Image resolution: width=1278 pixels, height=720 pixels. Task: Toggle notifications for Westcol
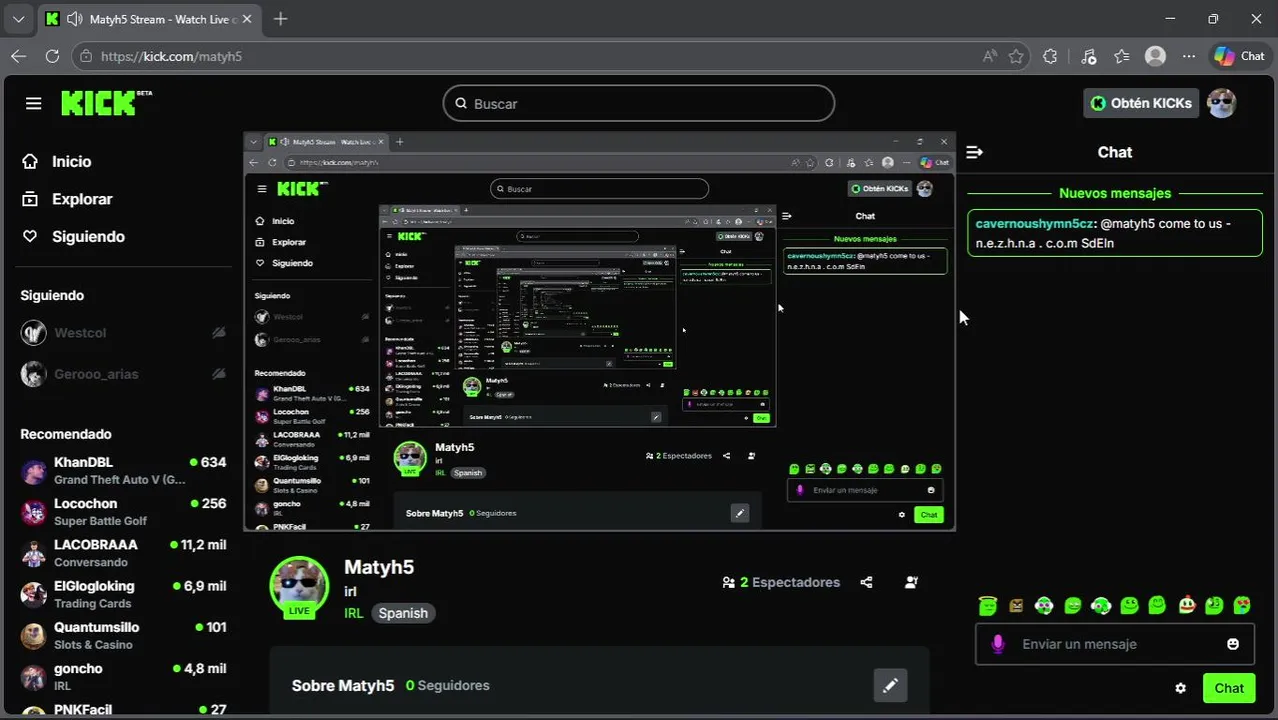[x=218, y=333]
